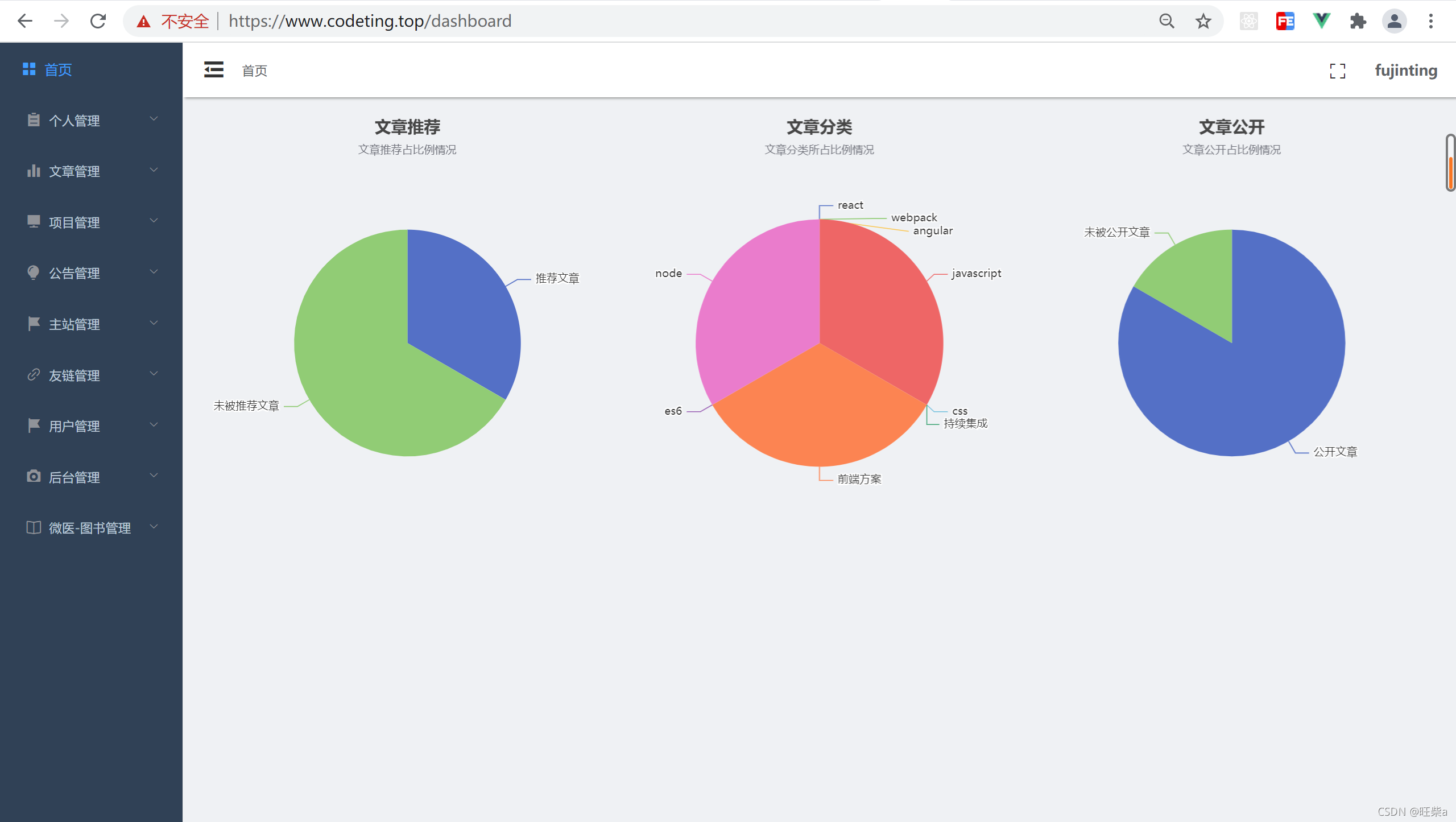
Task: Open 项目管理 menu item
Action: click(74, 222)
